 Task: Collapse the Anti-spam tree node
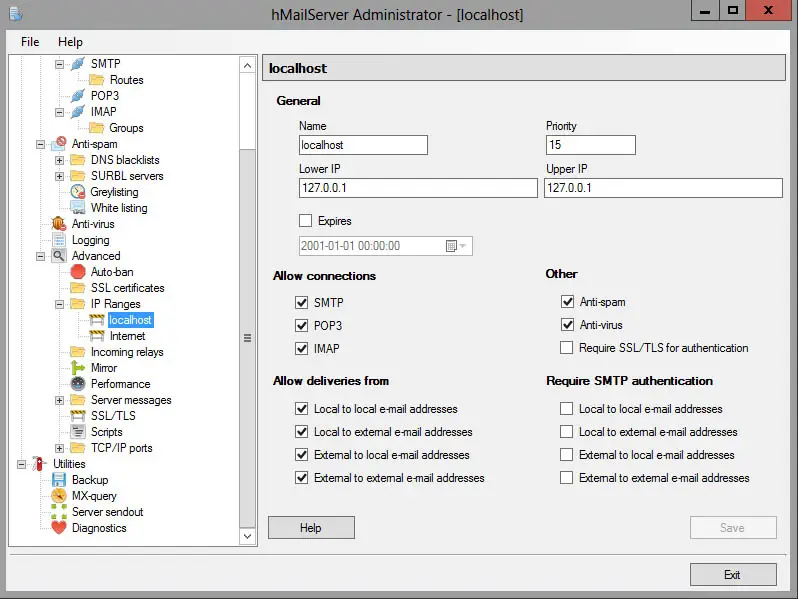41,144
